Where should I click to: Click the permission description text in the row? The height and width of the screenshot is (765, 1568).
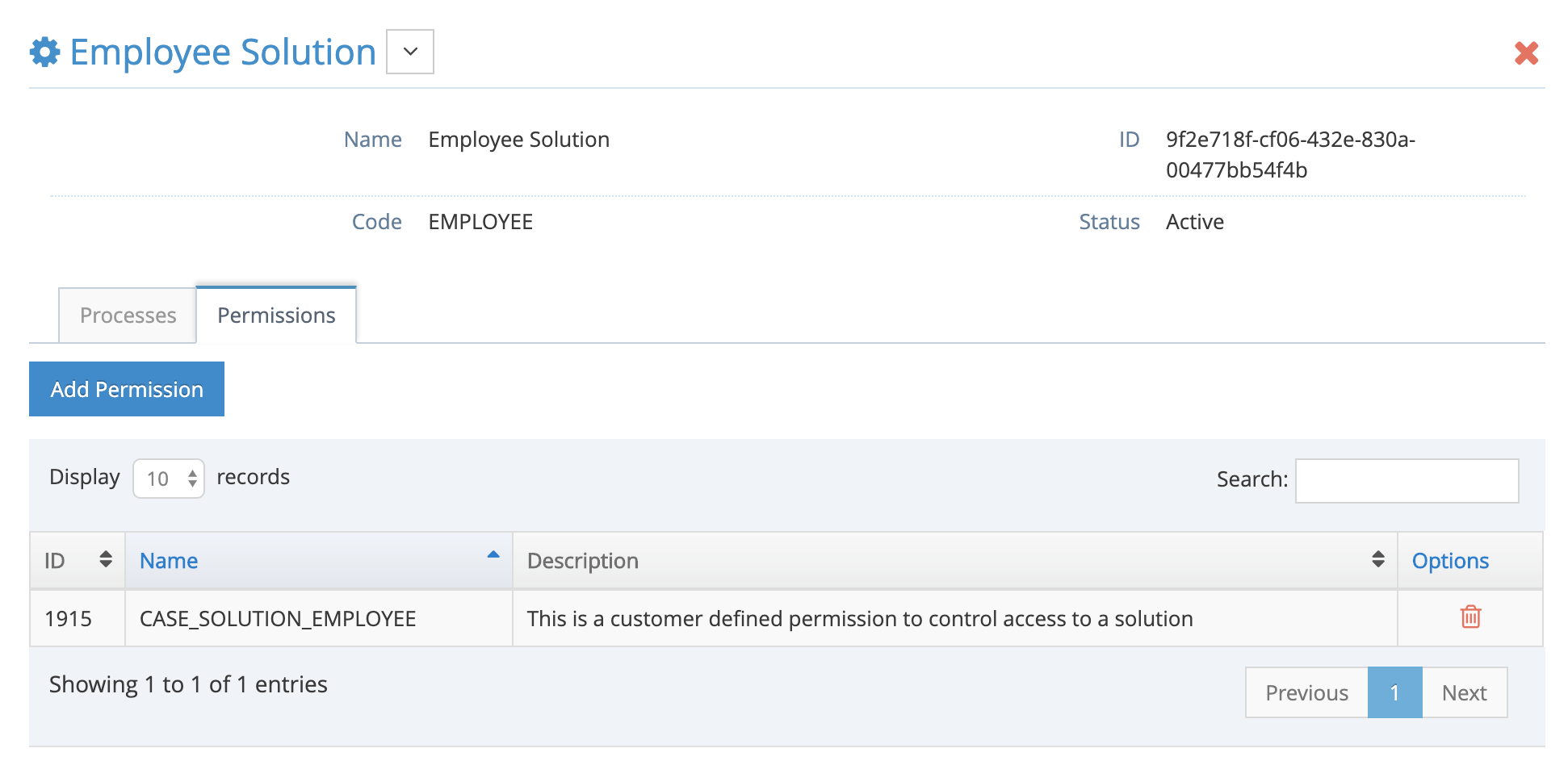pos(860,619)
